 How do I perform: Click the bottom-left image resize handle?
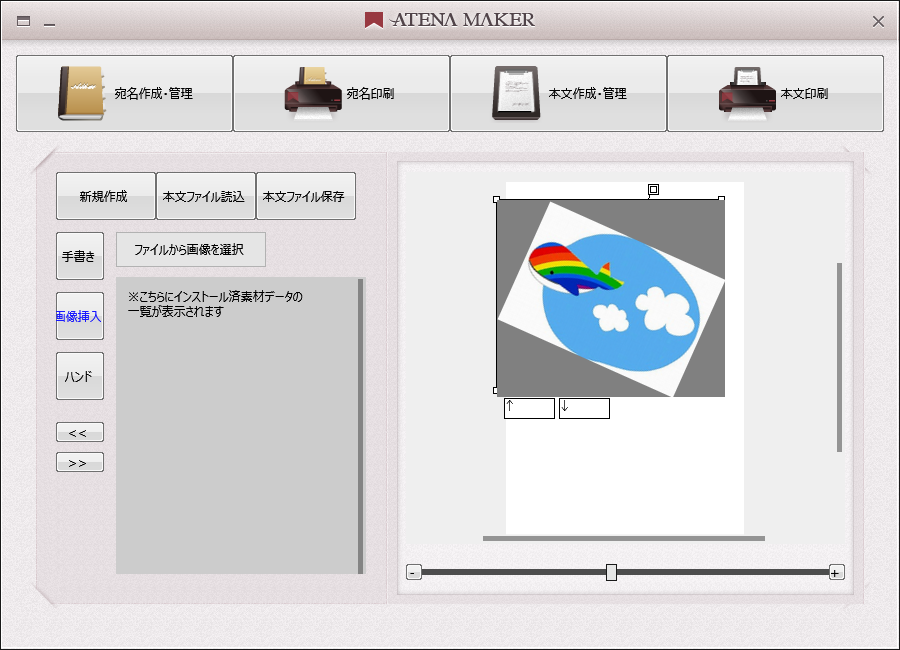coord(496,390)
